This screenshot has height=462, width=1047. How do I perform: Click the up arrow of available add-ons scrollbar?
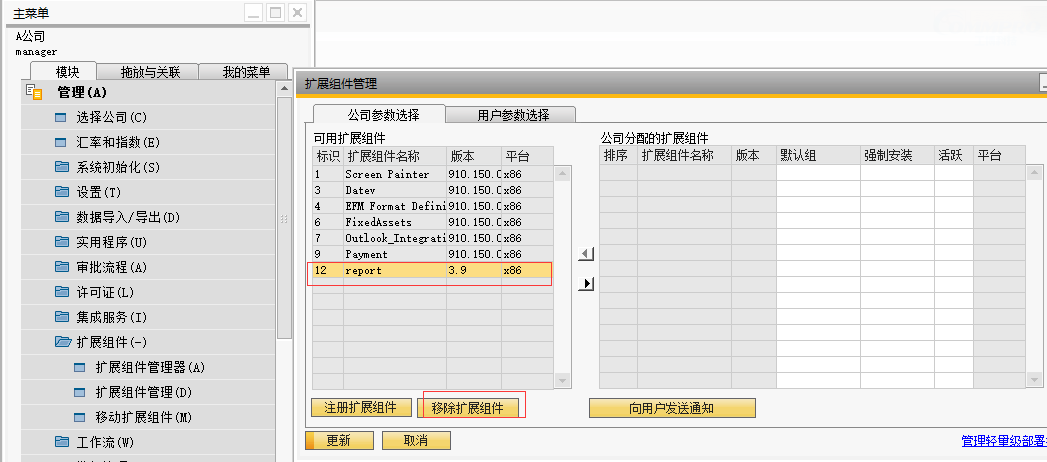(x=563, y=174)
